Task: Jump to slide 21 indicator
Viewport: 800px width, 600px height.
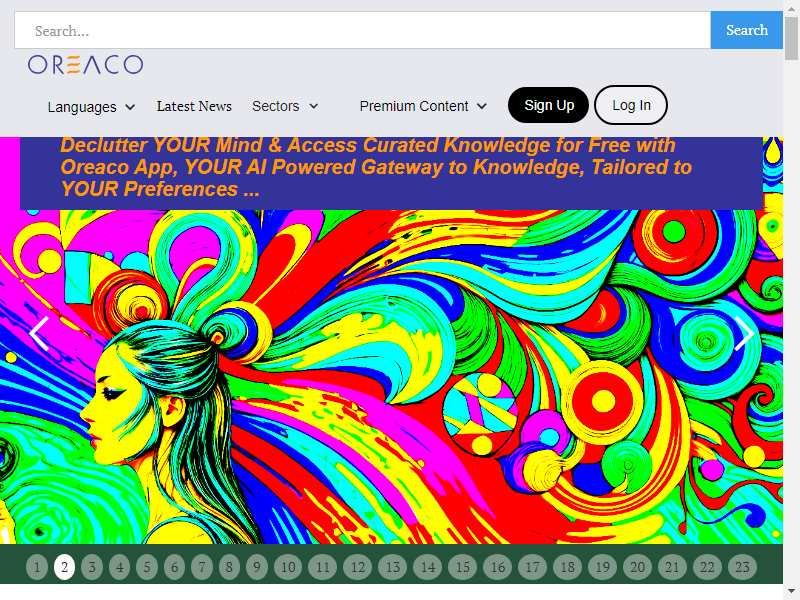Action: tap(672, 567)
